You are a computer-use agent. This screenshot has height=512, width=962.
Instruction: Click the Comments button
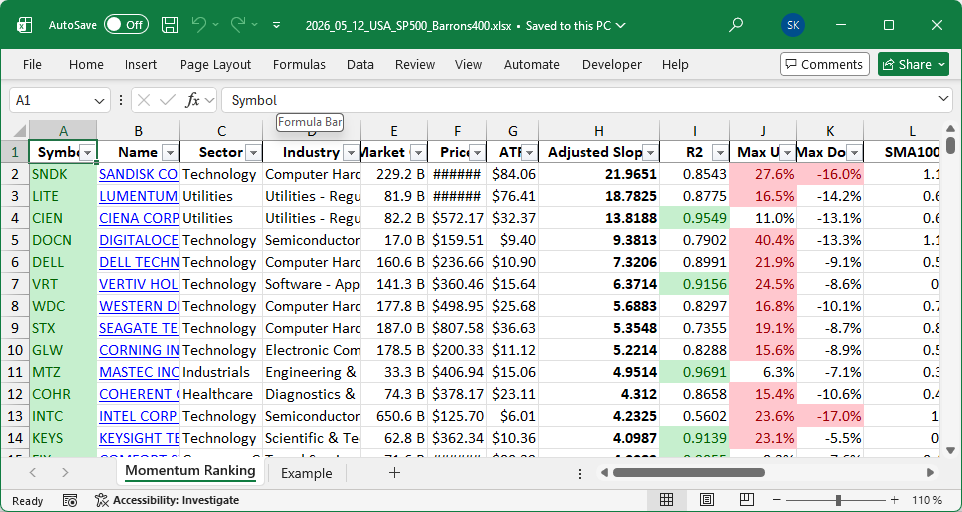click(x=825, y=64)
